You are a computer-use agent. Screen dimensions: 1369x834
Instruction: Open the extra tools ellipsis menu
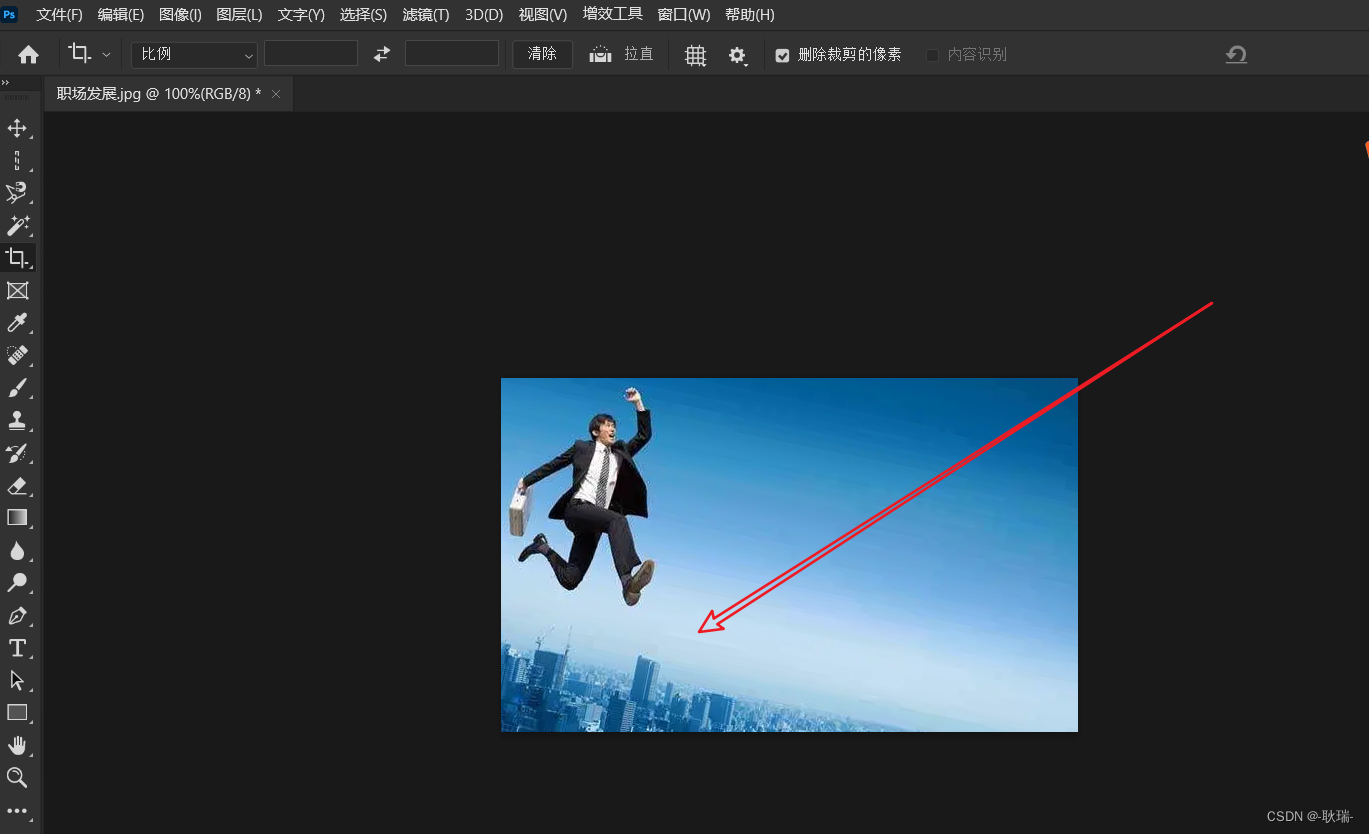pyautogui.click(x=17, y=811)
